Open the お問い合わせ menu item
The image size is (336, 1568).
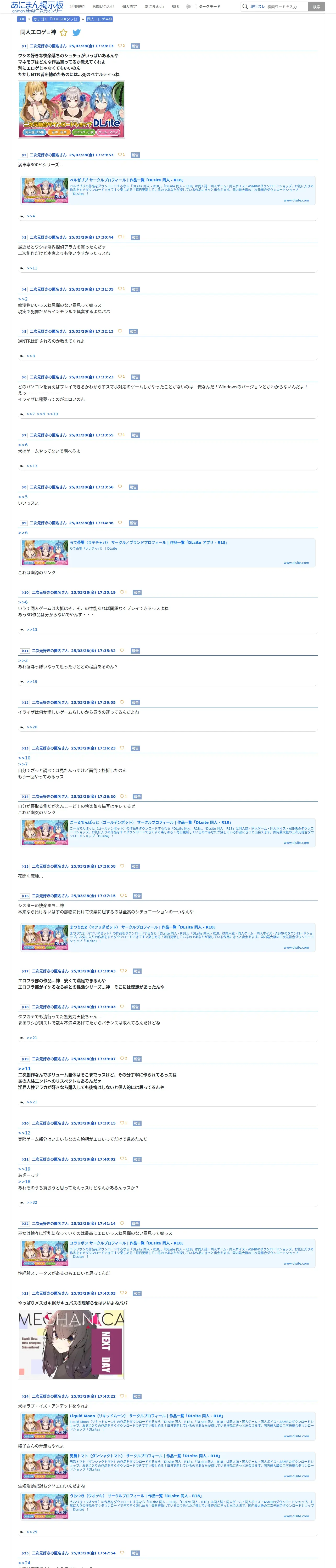(x=103, y=7)
